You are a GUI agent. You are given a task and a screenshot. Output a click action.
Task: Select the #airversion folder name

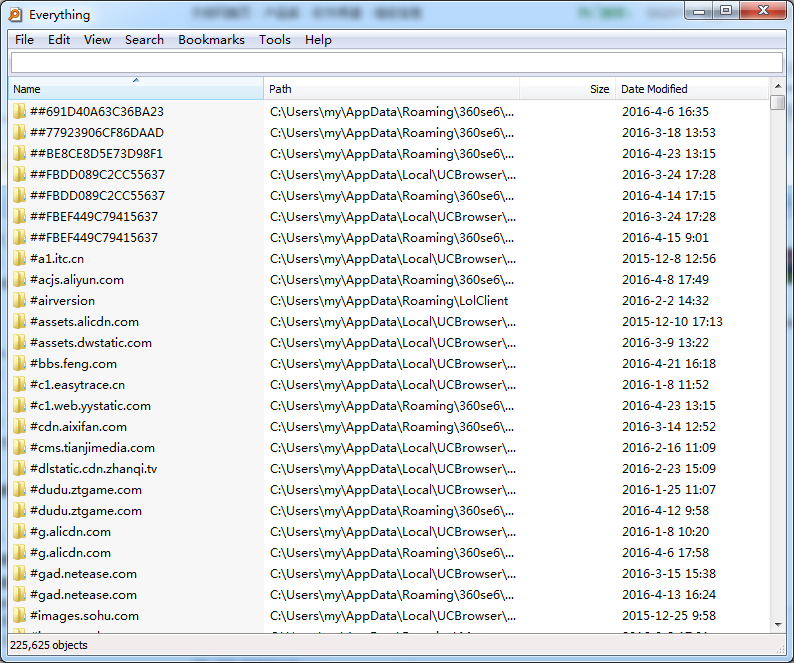click(62, 301)
